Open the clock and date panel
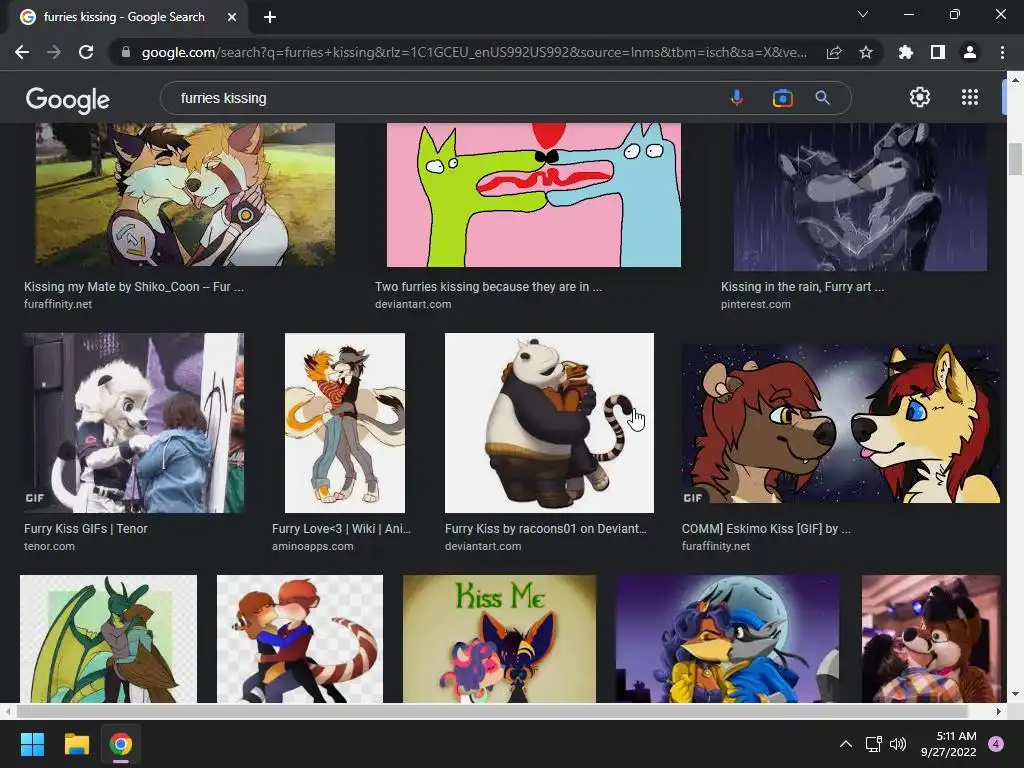The image size is (1024, 768). (x=948, y=744)
